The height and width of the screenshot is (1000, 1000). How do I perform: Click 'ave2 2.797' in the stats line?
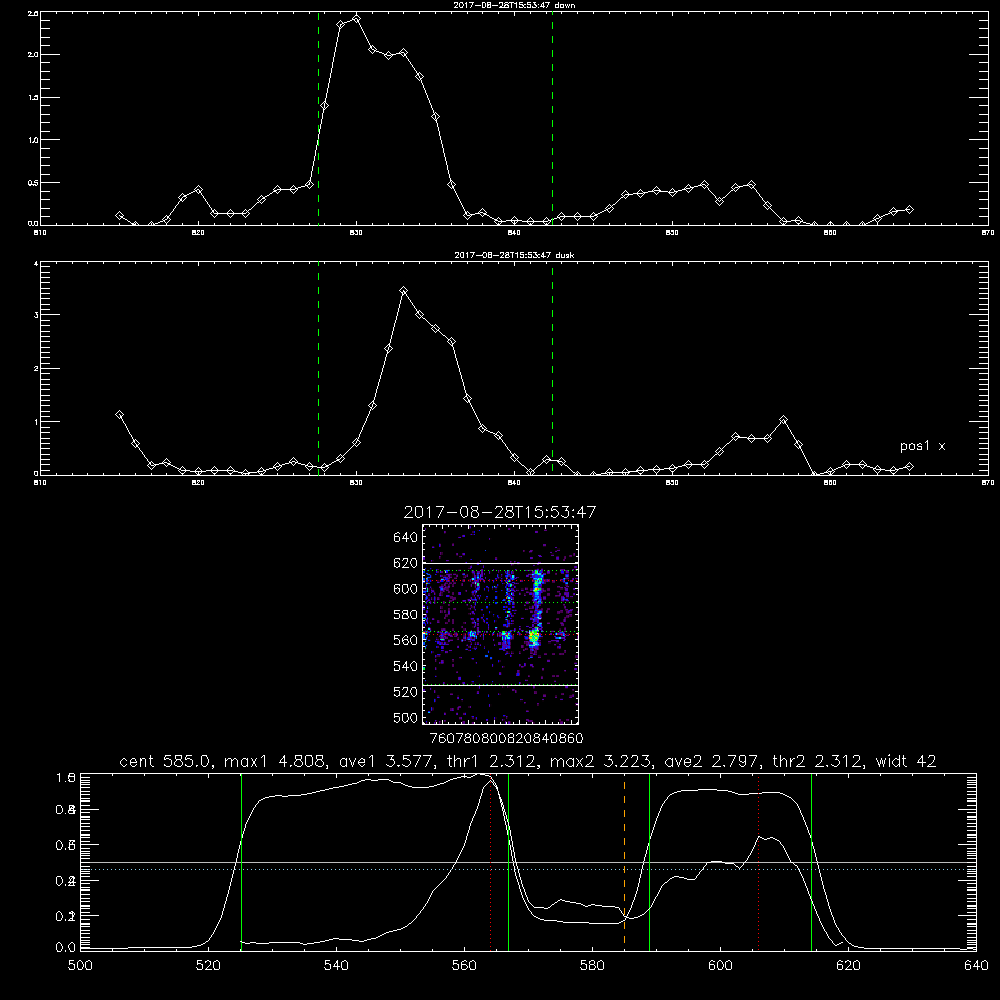(712, 761)
